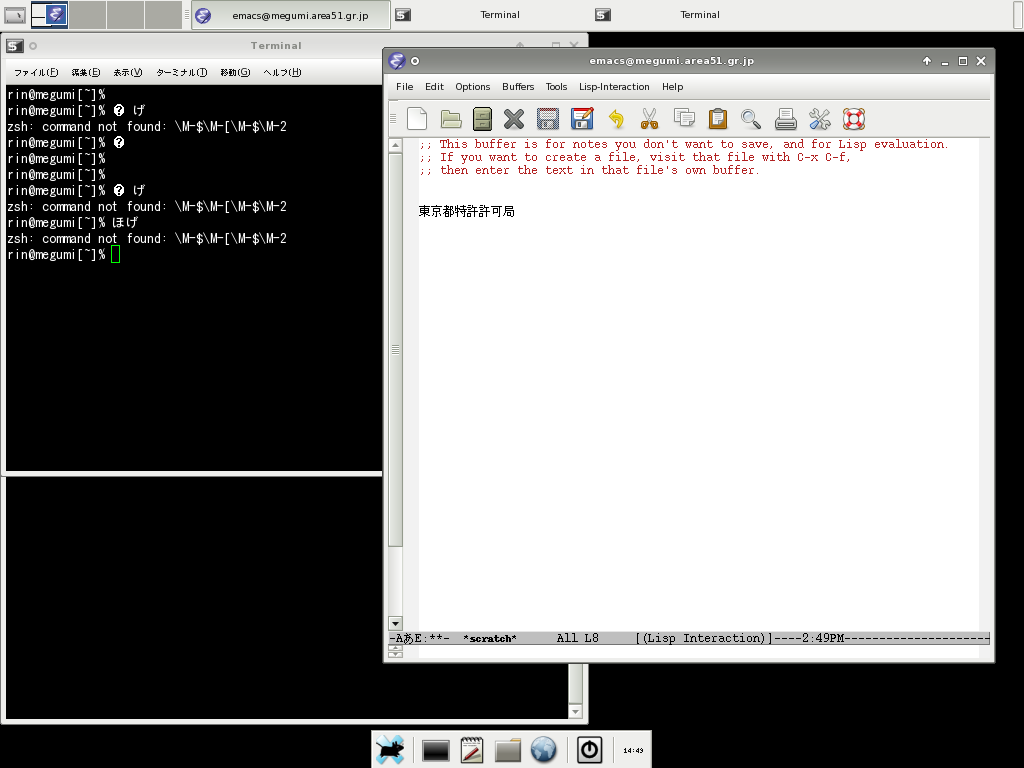Click *scratch* buffer name in mode line
The height and width of the screenshot is (768, 1024).
click(490, 638)
